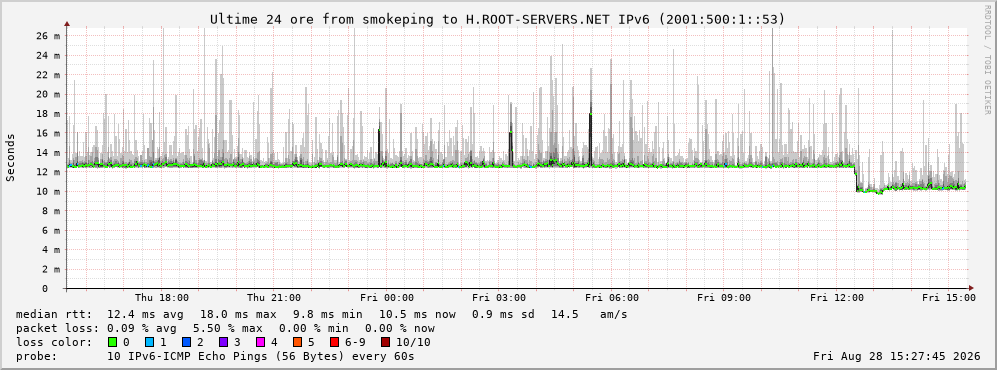
Task: Click the purple loss color 3 swatch
Action: 224,342
